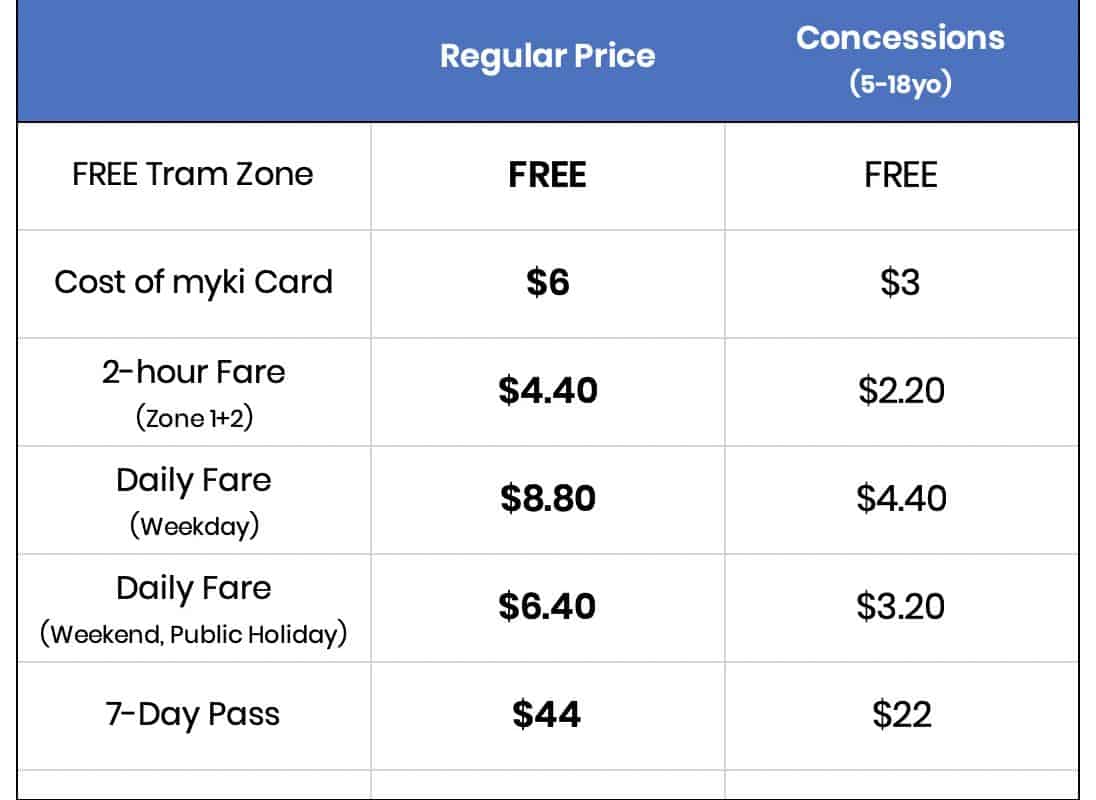The height and width of the screenshot is (800, 1096).
Task: Select the $3.20 concession weekend fare
Action: pyautogui.click(x=900, y=606)
